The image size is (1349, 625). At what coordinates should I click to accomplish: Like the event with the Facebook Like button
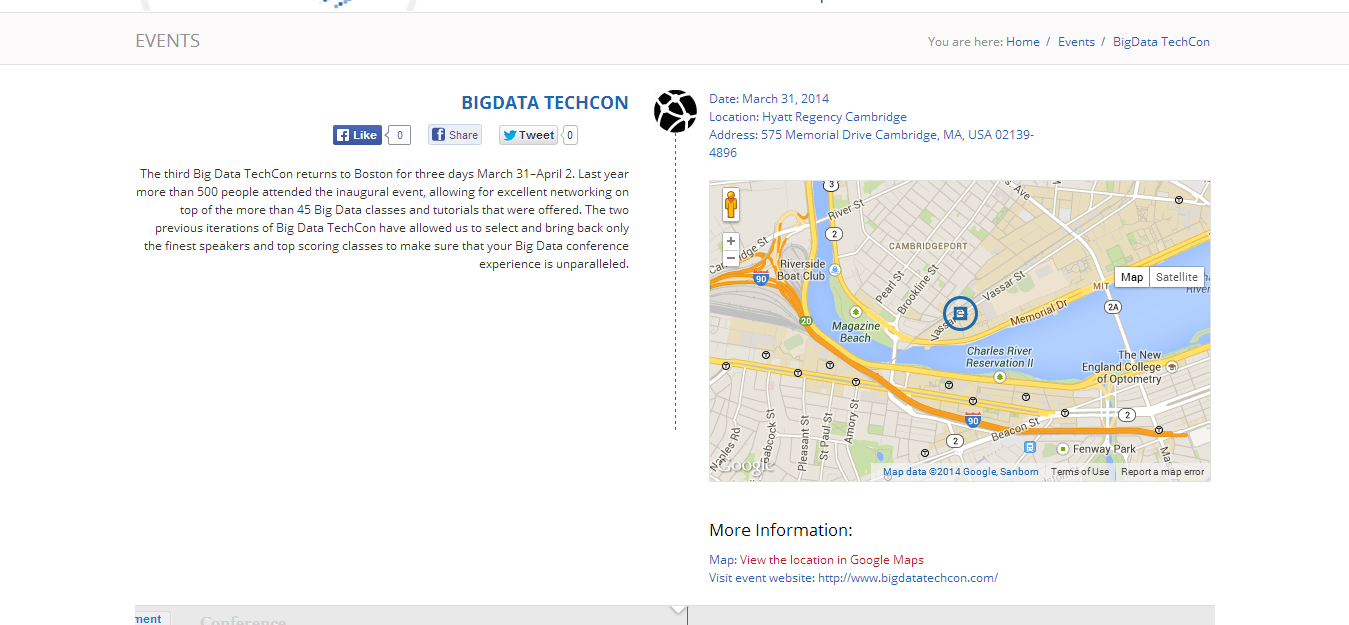(357, 135)
